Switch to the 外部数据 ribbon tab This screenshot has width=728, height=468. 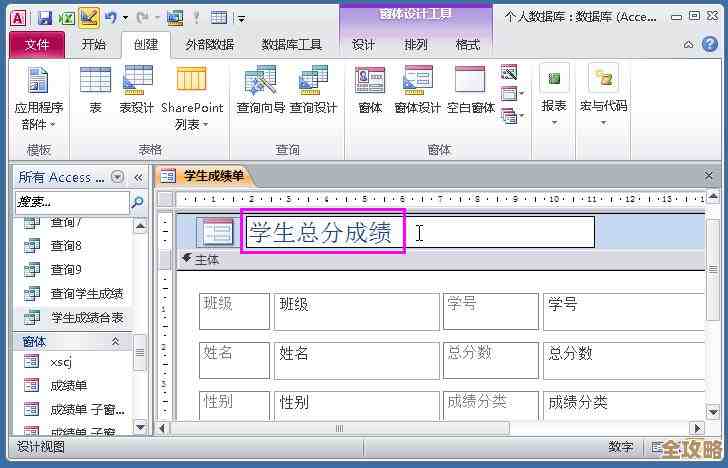click(209, 45)
